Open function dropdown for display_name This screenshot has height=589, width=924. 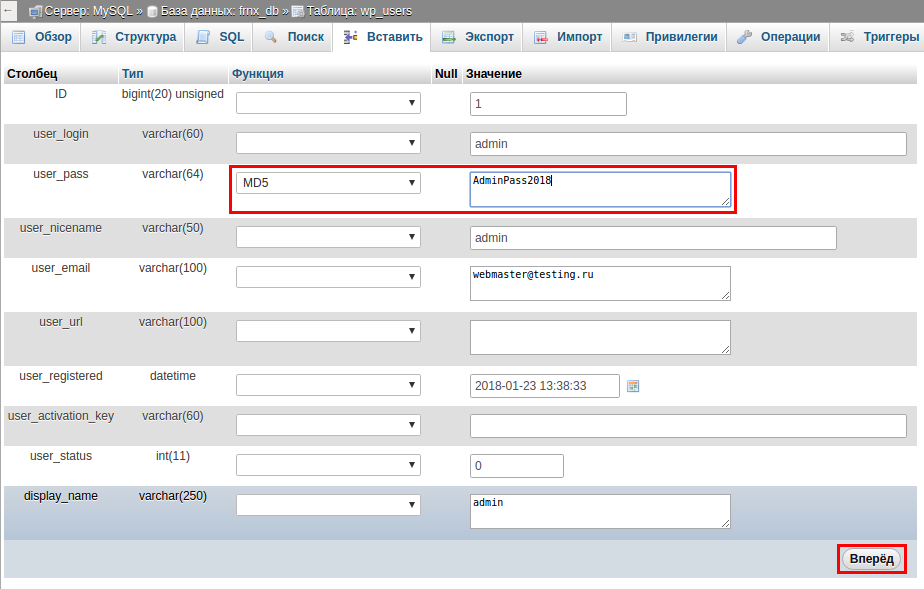(x=328, y=506)
